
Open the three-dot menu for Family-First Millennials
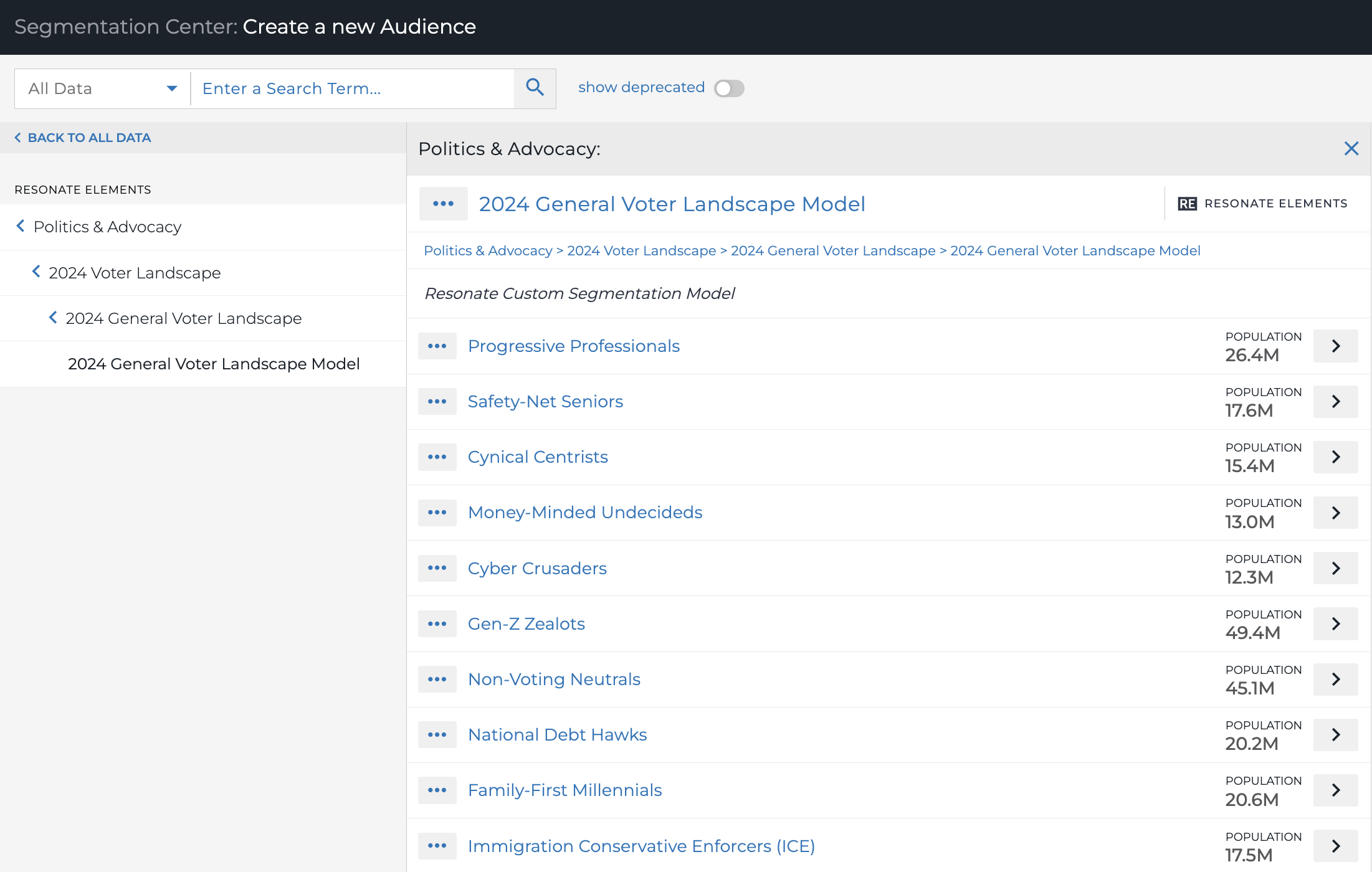[x=437, y=790]
